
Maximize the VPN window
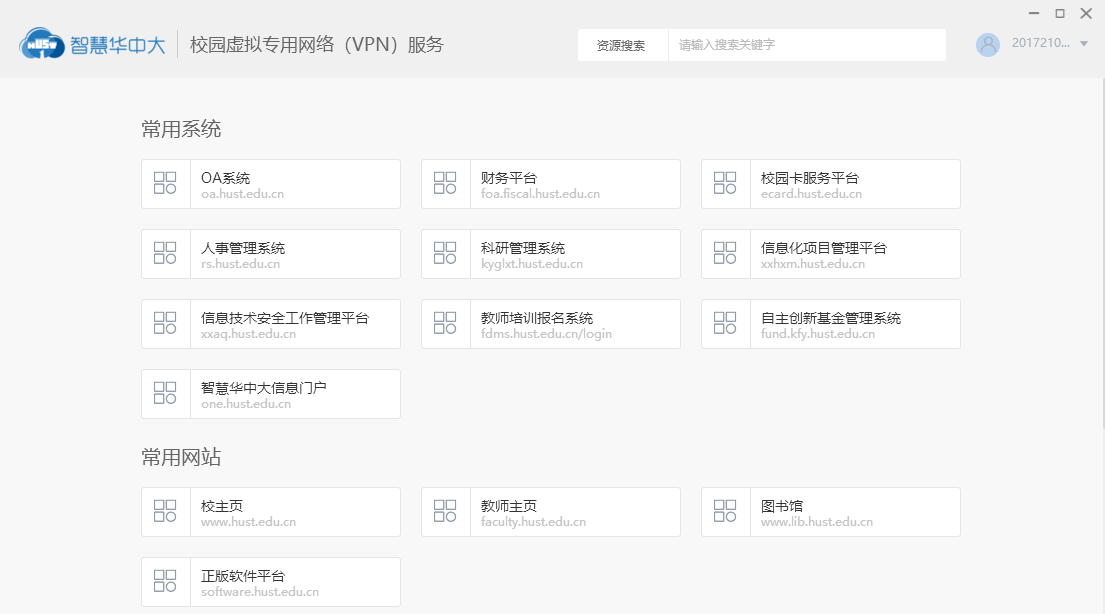(x=1060, y=13)
